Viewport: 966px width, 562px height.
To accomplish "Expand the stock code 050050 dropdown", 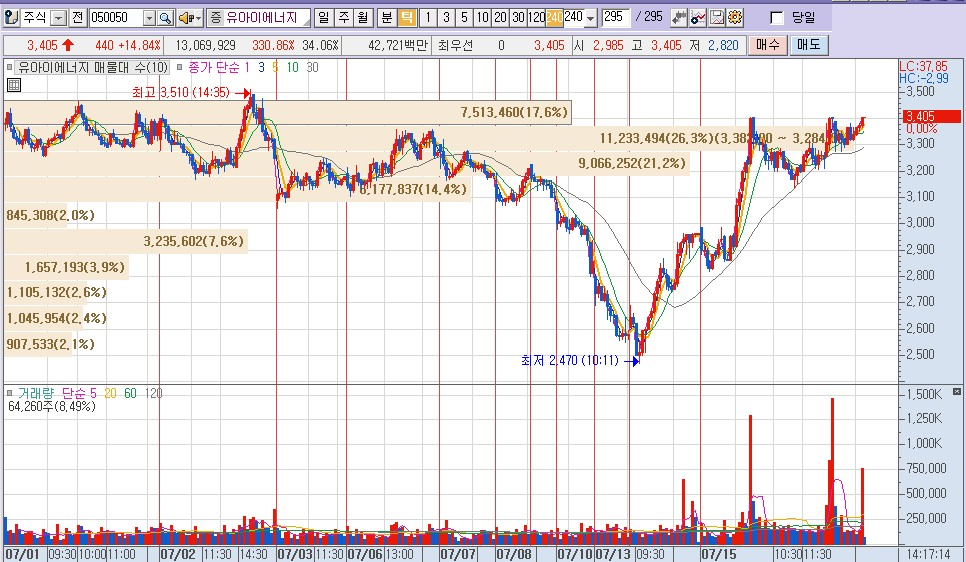I will [x=149, y=18].
